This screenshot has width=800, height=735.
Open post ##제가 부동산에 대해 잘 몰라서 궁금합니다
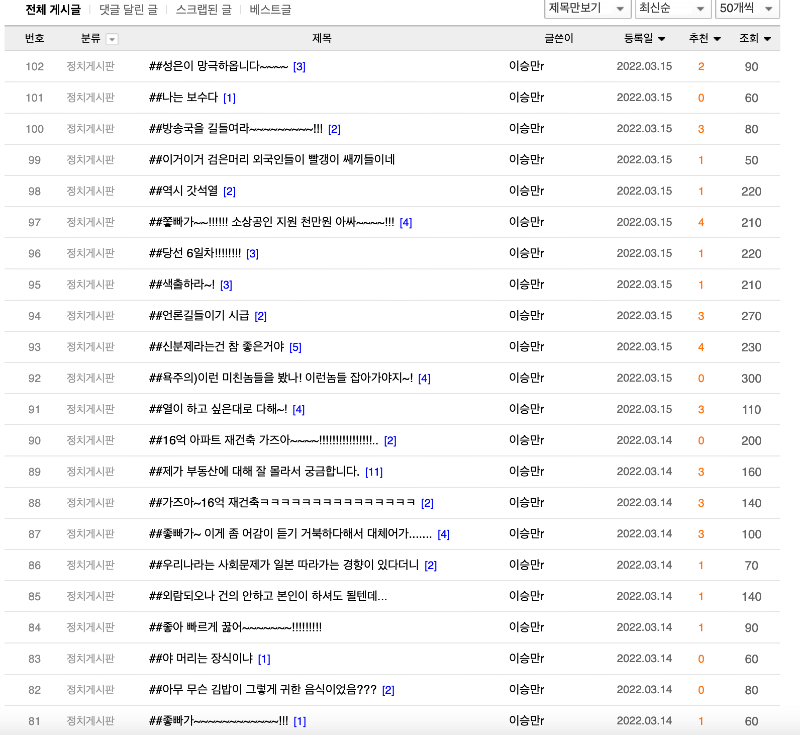tap(254, 472)
